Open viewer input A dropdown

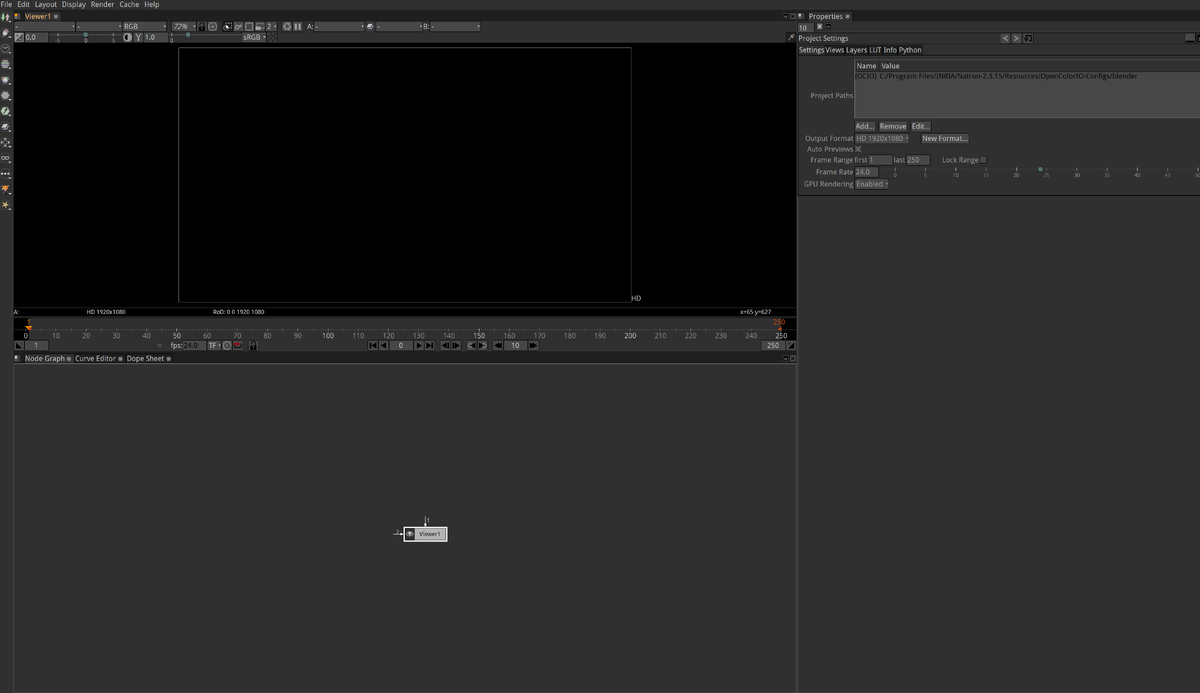(340, 26)
